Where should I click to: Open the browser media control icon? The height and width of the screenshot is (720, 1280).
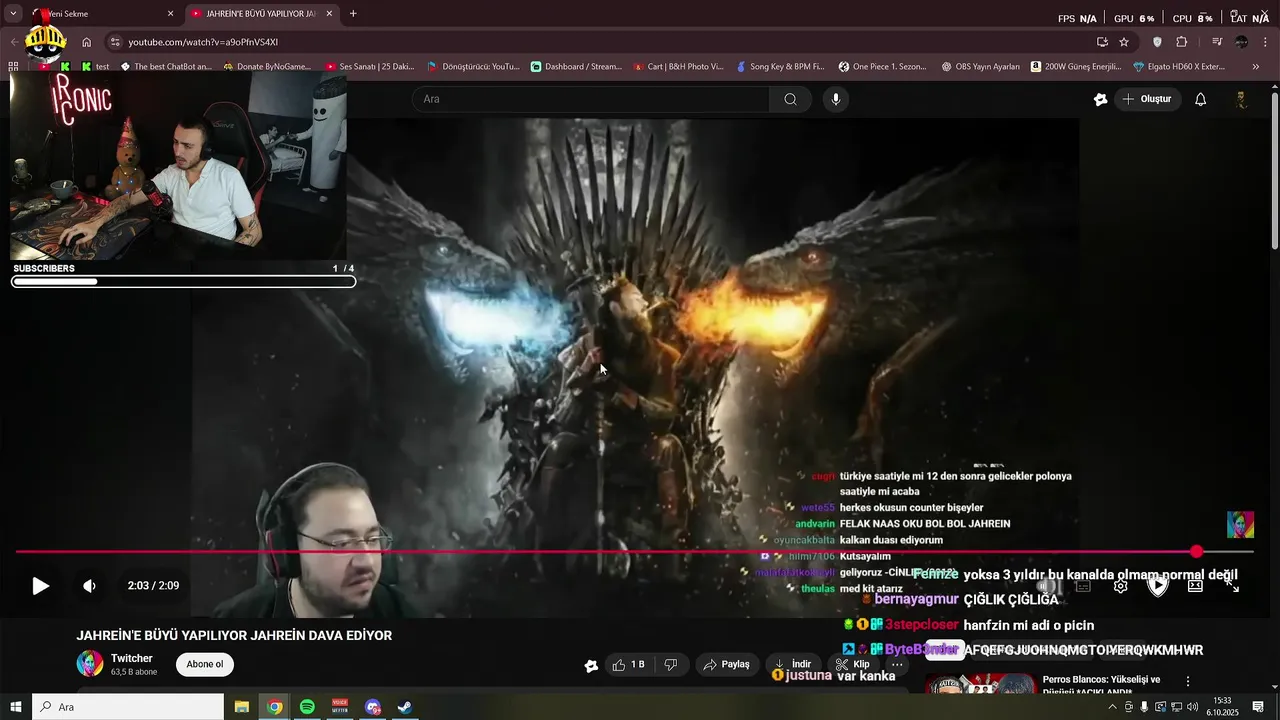1217,42
